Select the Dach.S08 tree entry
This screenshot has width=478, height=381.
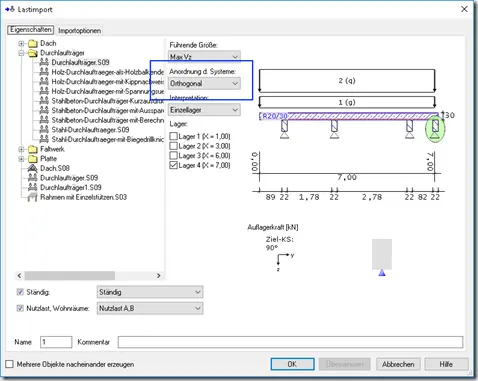(x=55, y=168)
